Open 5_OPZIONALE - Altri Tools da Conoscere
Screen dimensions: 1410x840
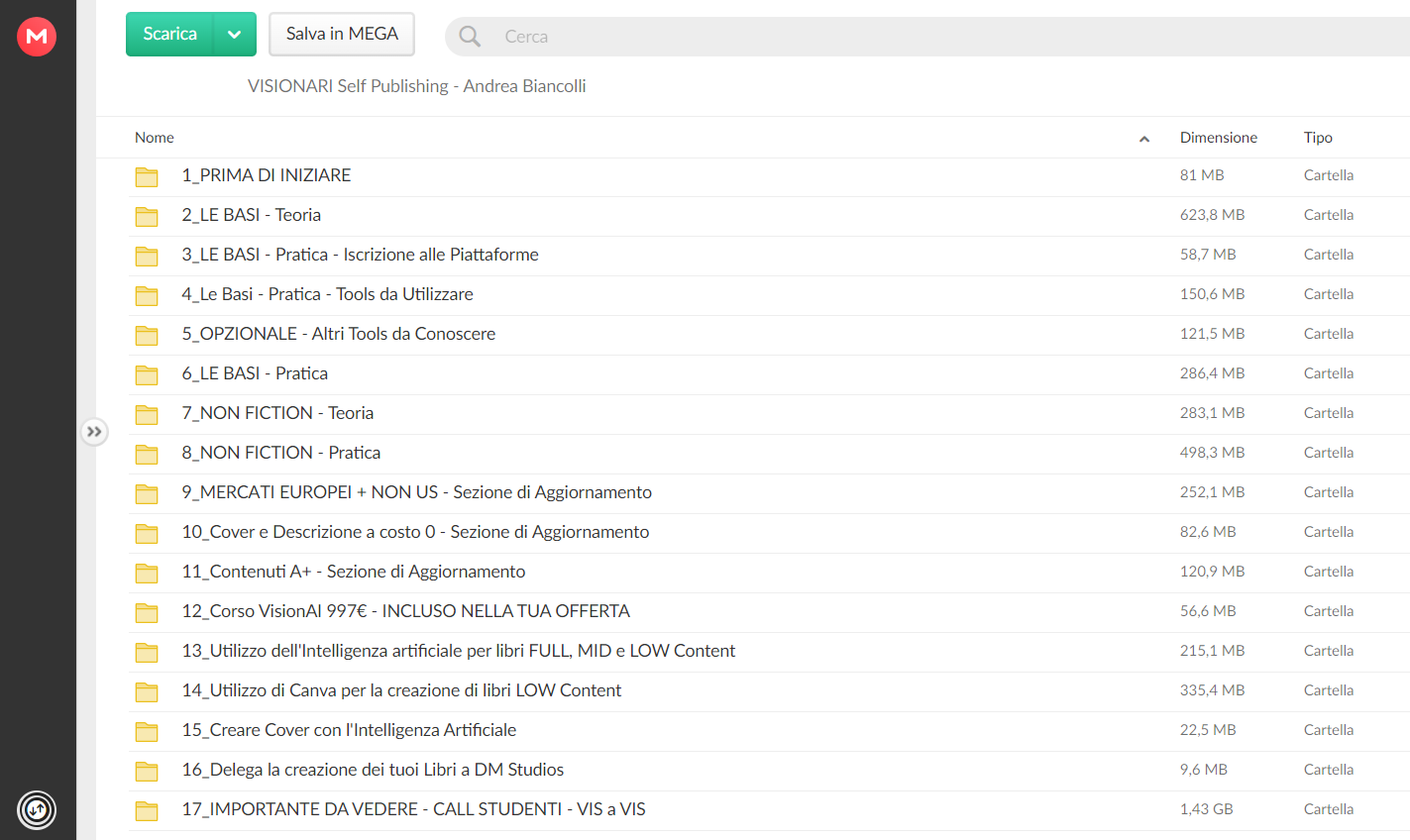pos(338,334)
